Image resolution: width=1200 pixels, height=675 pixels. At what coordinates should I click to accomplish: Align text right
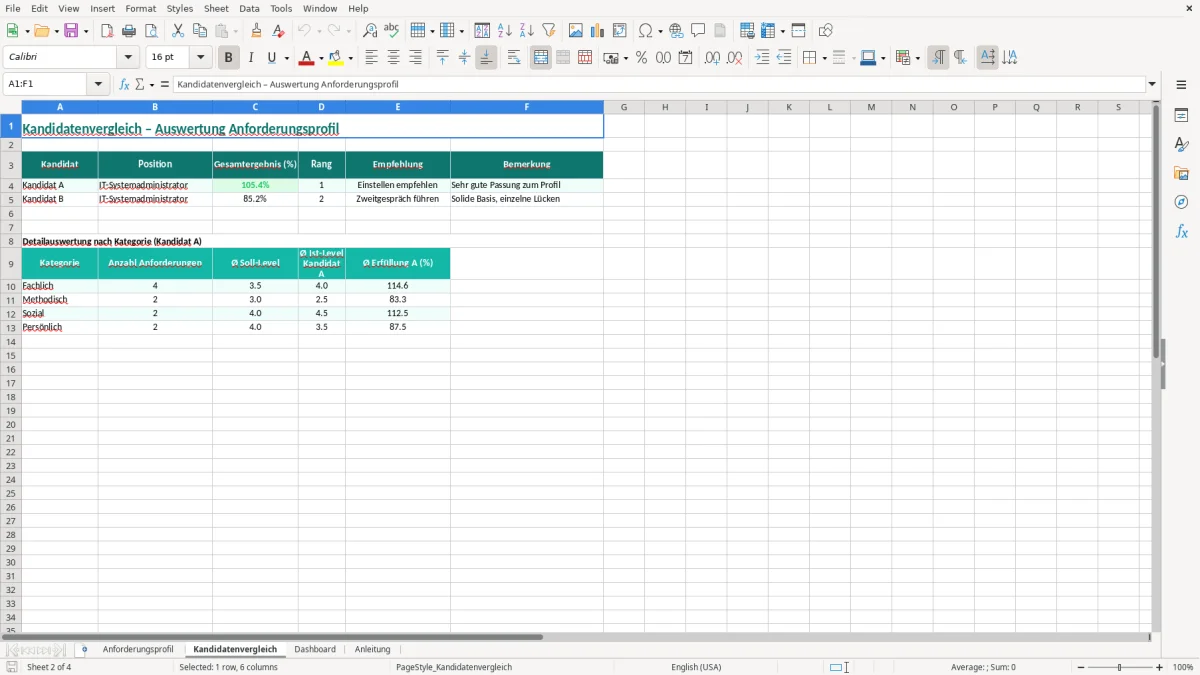coord(416,58)
